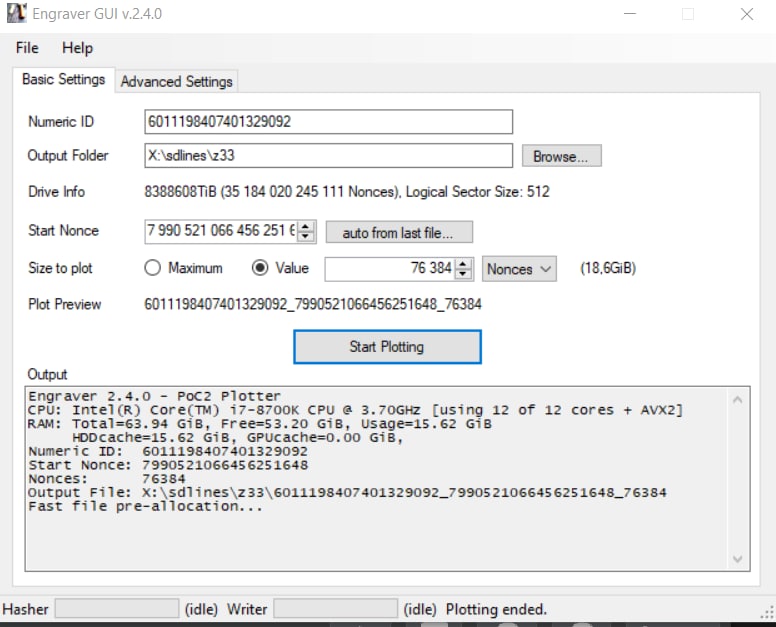This screenshot has width=776, height=627.
Task: Increase the size value with its up arrow
Action: (x=463, y=264)
